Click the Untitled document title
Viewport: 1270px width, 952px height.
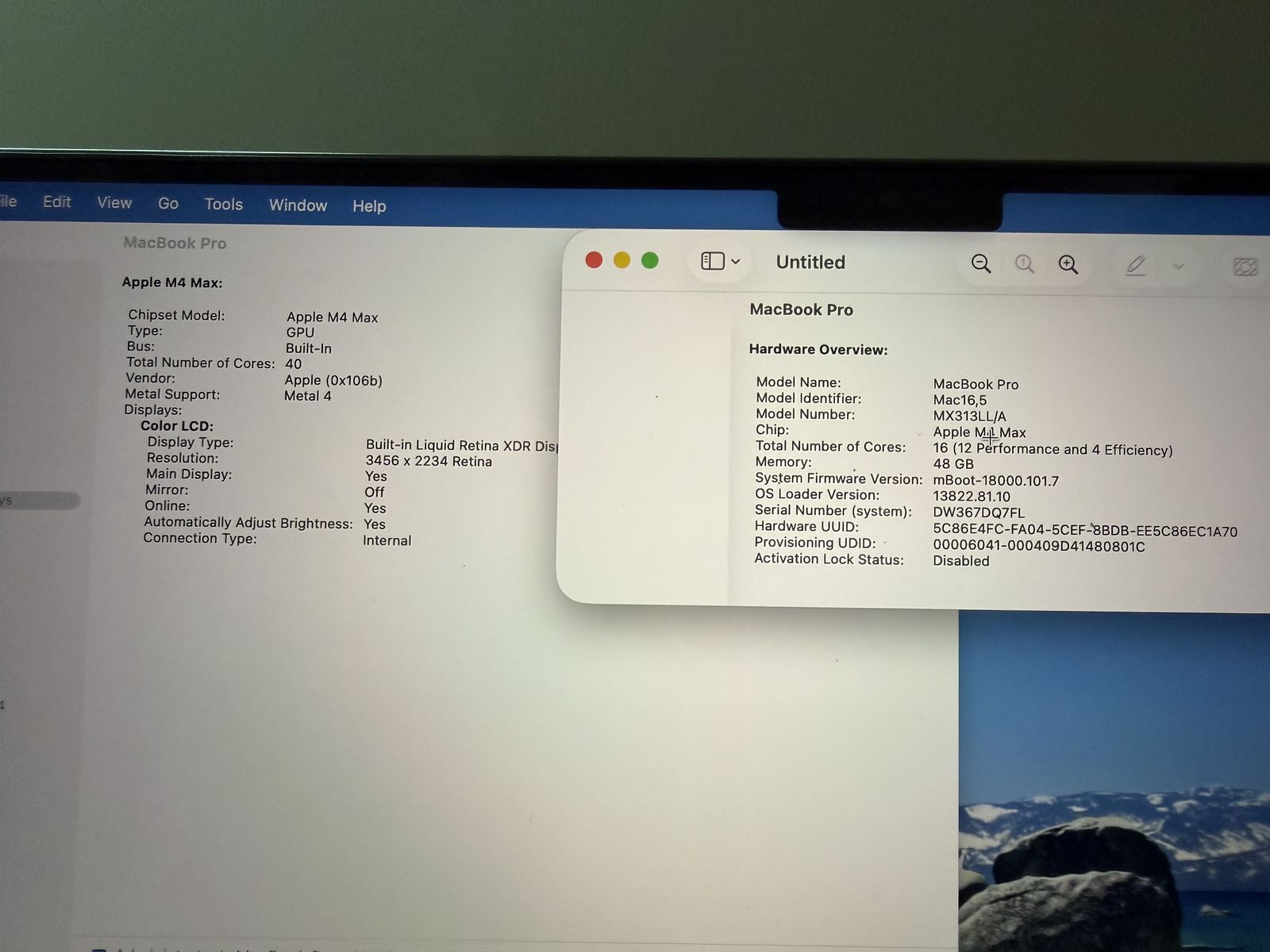click(810, 263)
